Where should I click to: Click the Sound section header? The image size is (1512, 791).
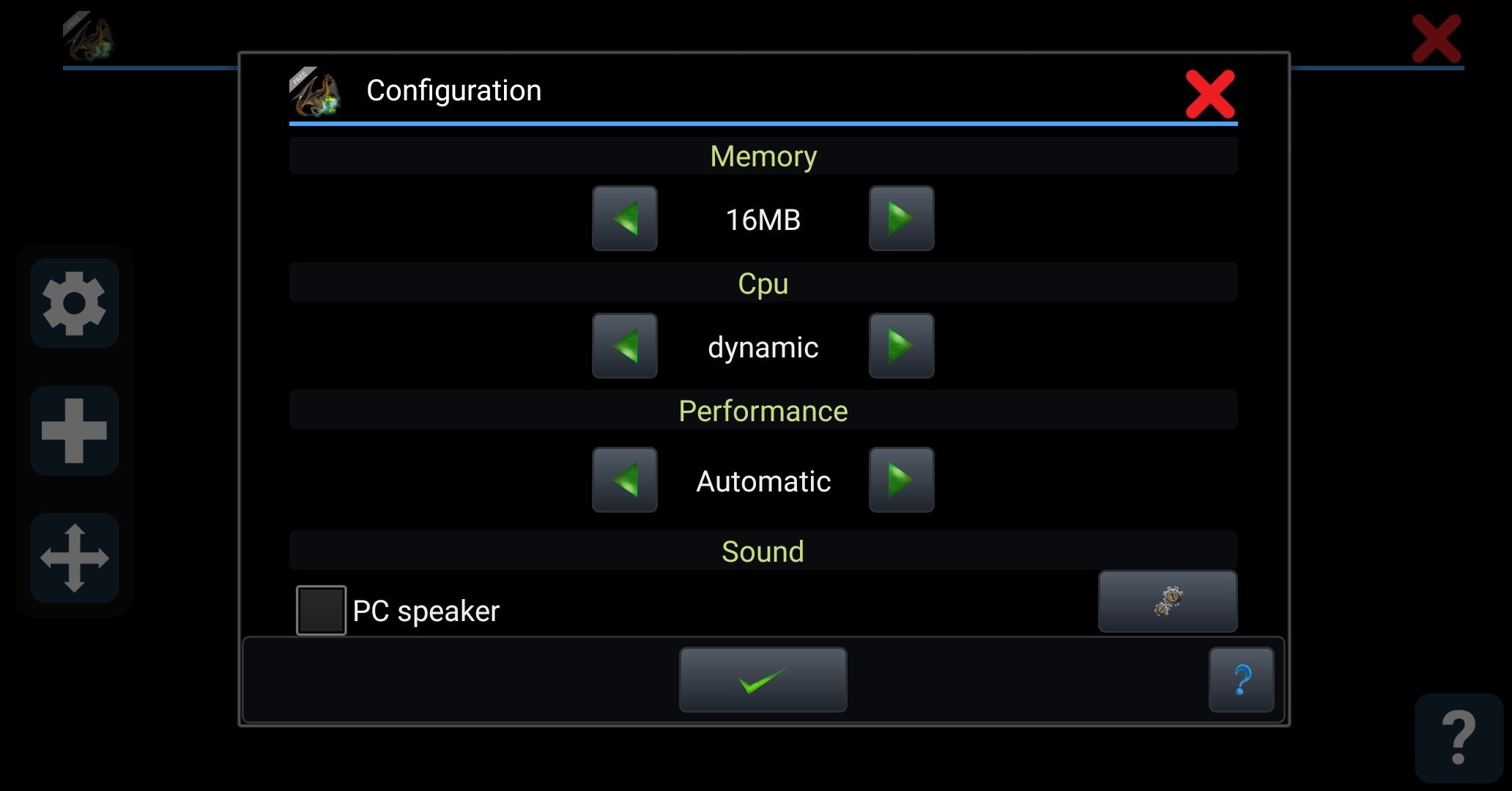[x=763, y=551]
